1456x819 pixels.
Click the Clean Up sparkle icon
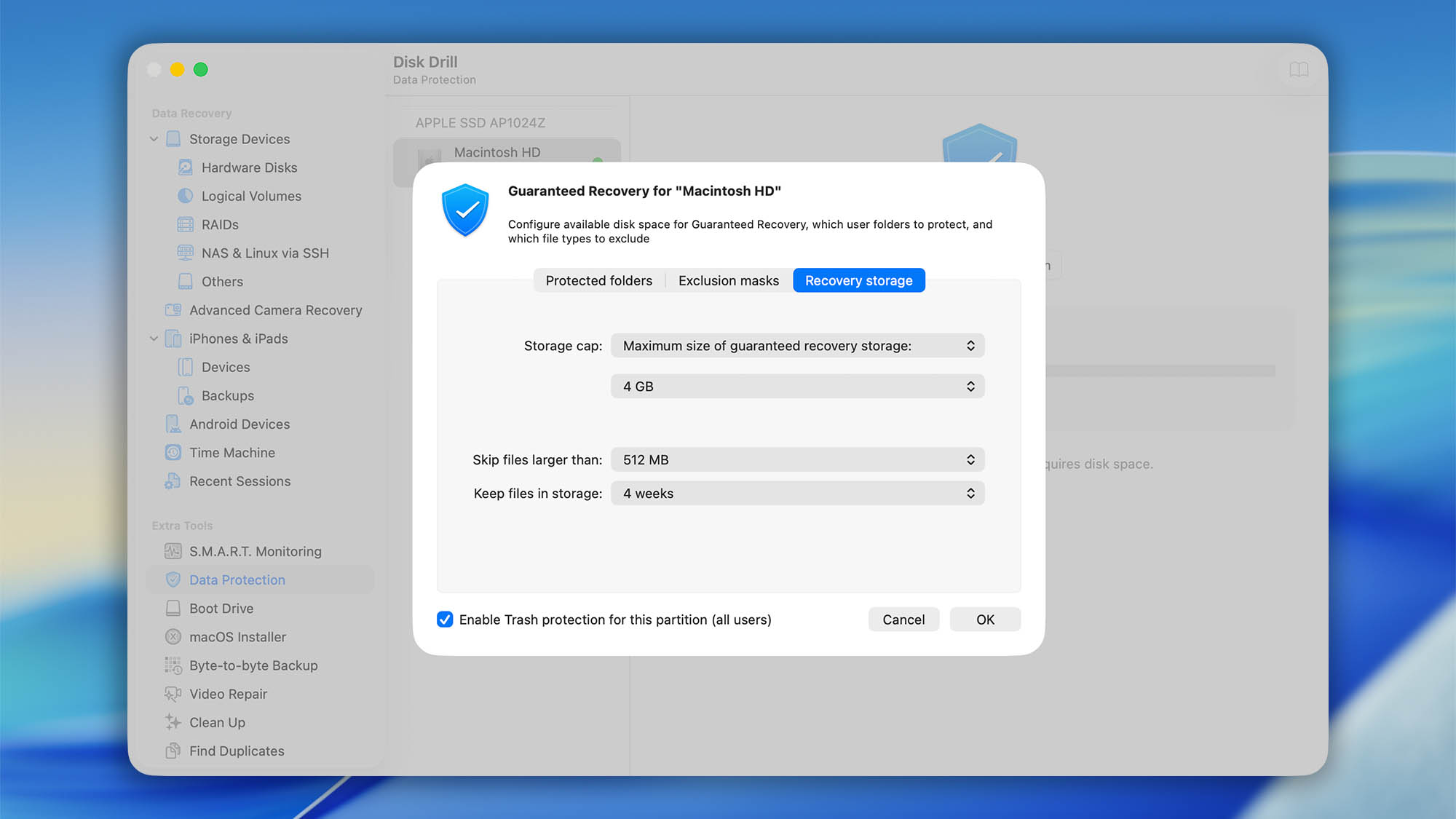(x=173, y=722)
